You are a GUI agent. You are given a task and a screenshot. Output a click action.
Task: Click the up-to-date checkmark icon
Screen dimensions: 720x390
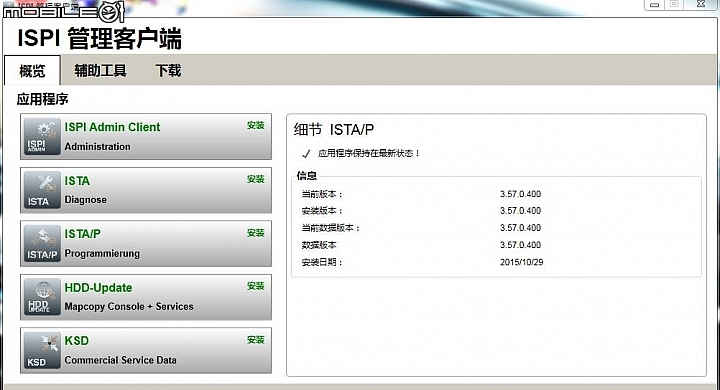(x=306, y=154)
